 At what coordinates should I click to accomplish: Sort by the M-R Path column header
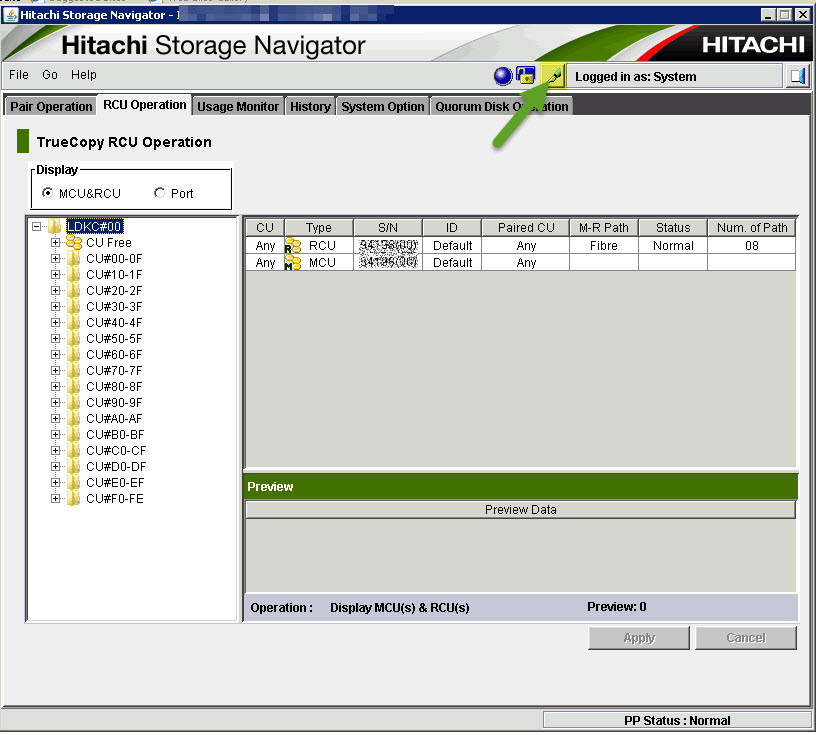click(604, 227)
